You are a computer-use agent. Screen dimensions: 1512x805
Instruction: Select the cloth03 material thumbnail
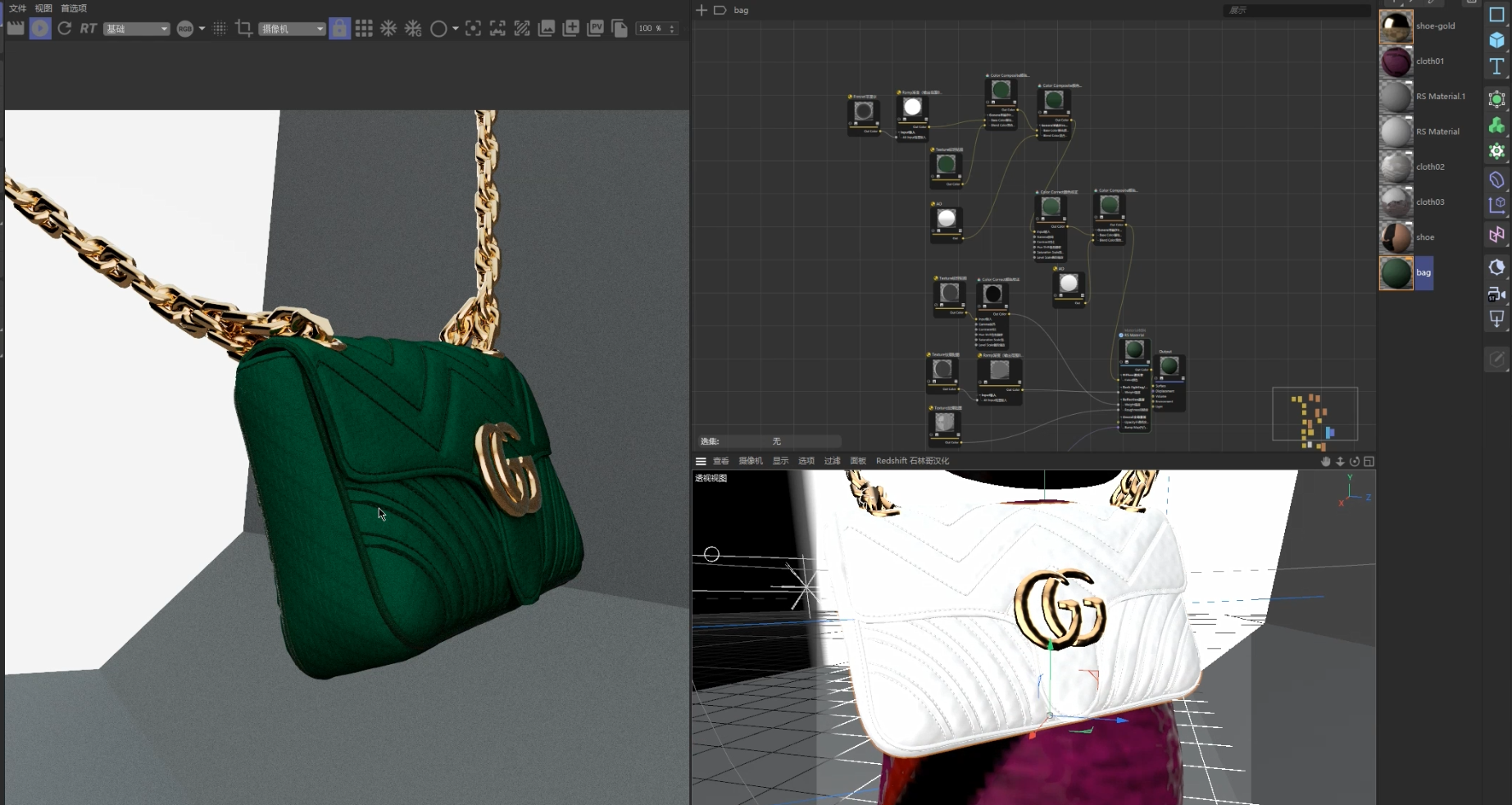pos(1396,202)
